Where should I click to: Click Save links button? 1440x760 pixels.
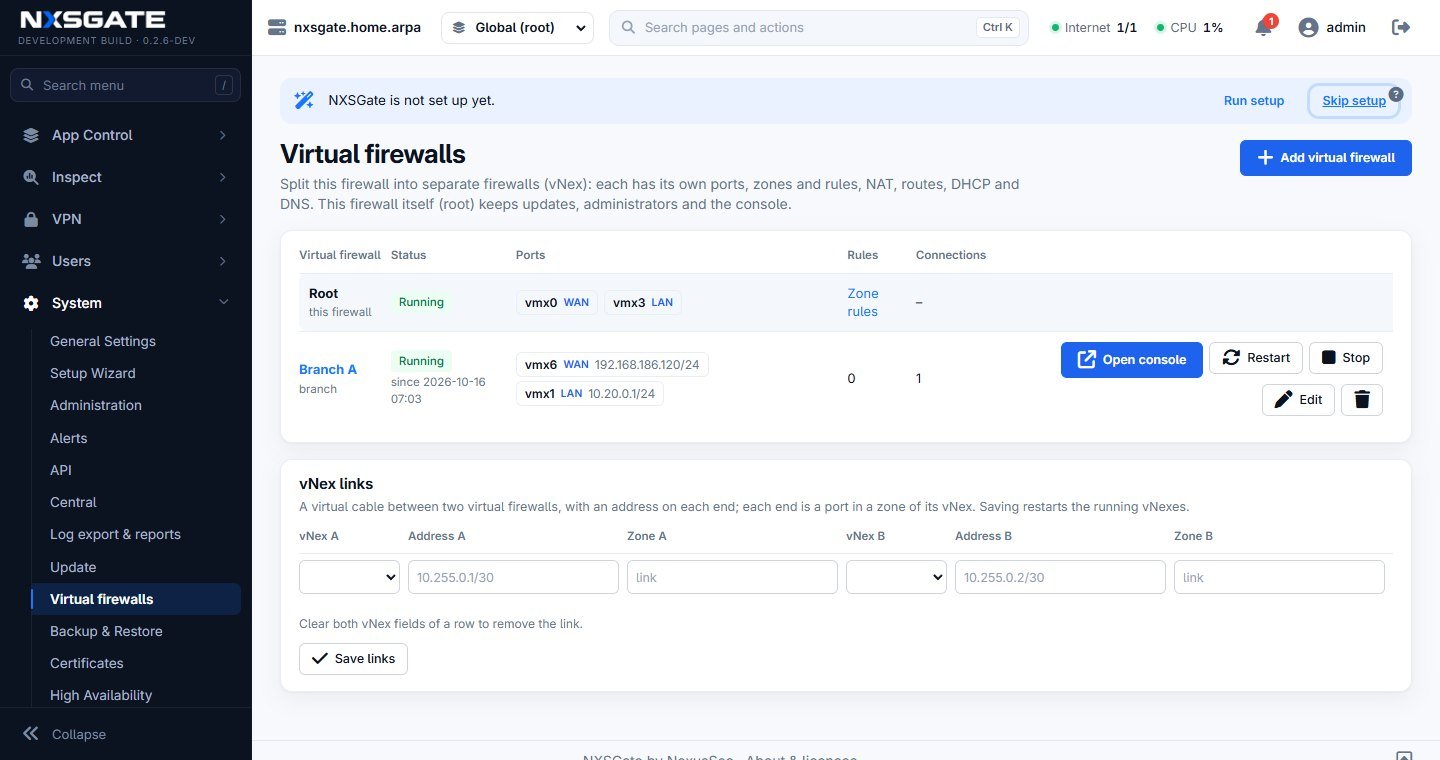coord(353,658)
